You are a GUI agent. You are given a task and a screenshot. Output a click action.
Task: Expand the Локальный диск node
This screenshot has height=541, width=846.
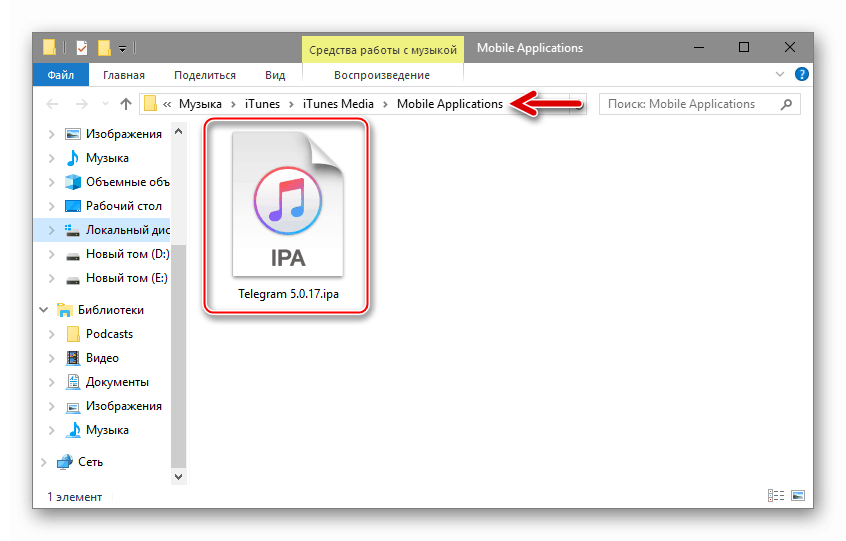pos(51,230)
